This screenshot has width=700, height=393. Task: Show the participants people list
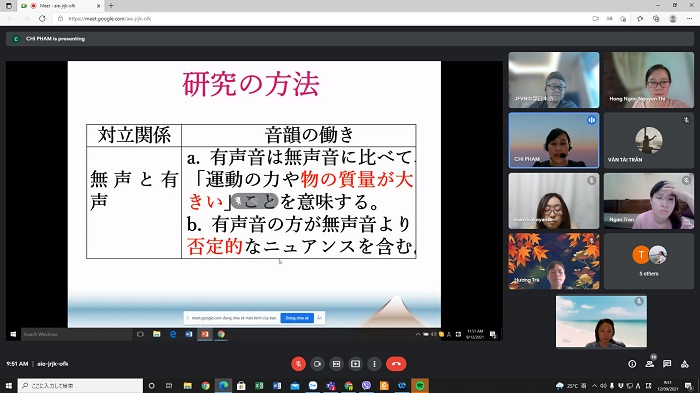650,364
